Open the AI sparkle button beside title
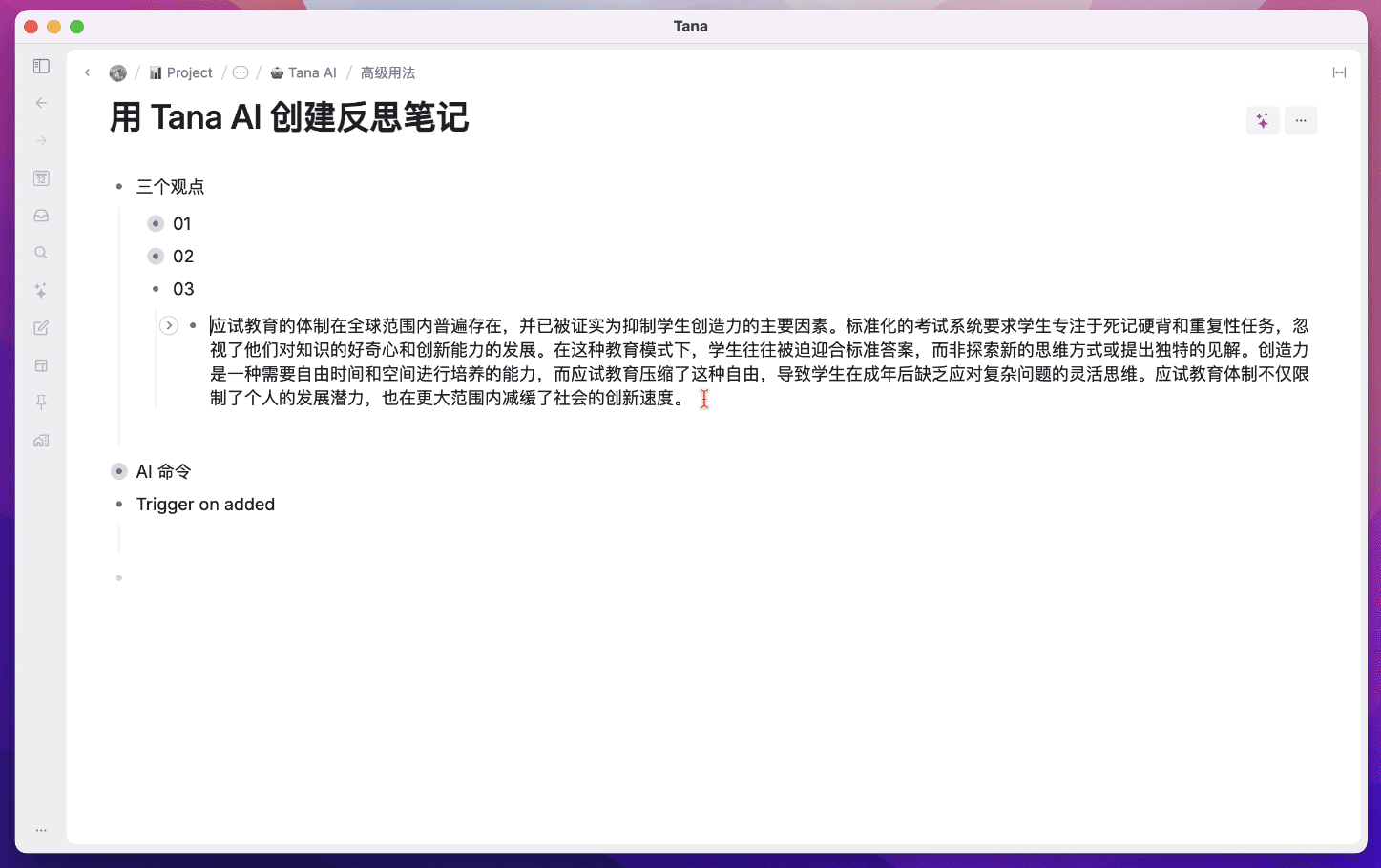The width and height of the screenshot is (1381, 868). tap(1263, 120)
